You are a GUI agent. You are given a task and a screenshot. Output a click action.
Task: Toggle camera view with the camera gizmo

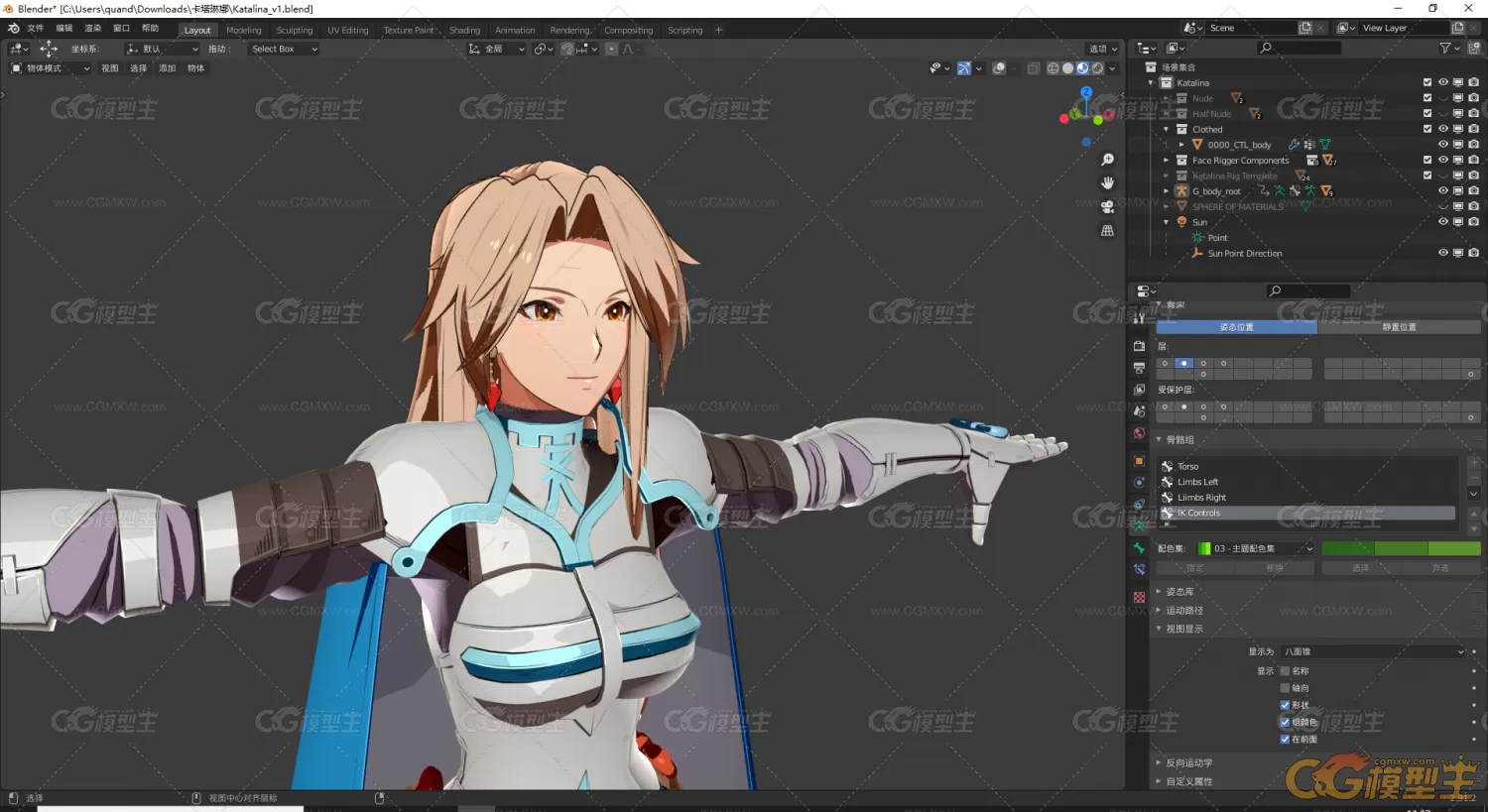[1107, 206]
